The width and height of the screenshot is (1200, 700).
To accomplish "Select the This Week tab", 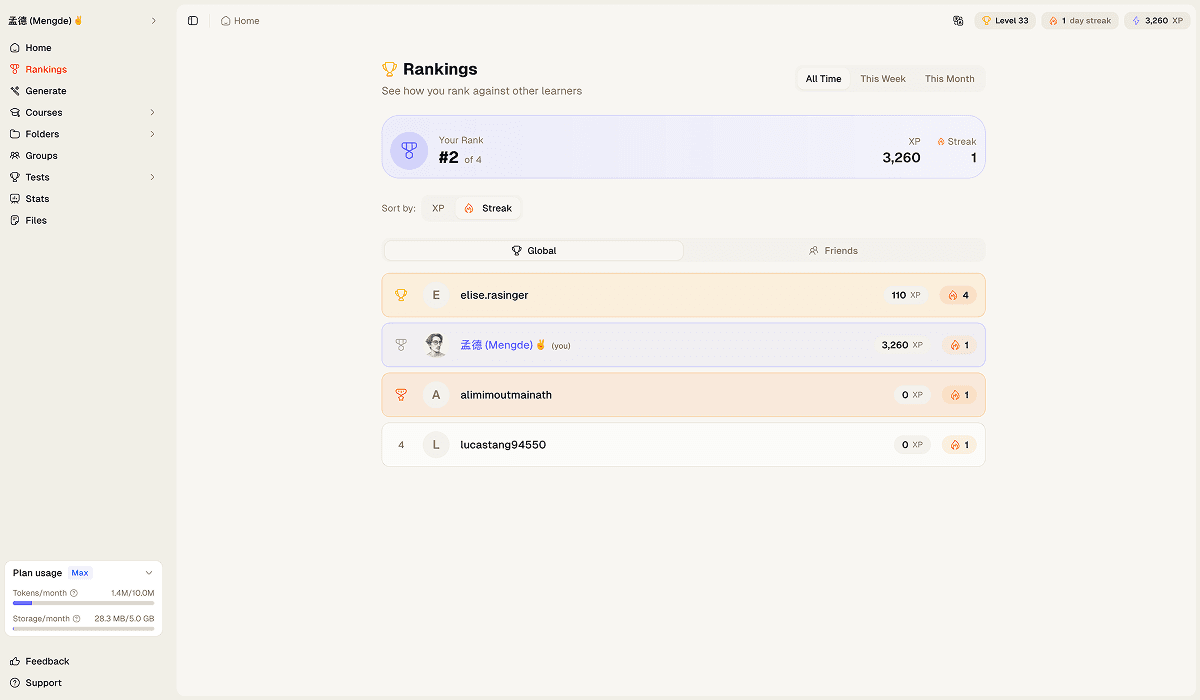I will (x=883, y=78).
